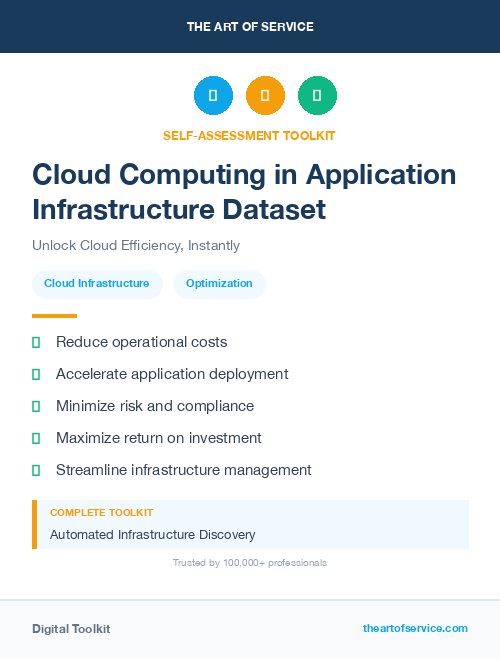Click the blue circle icon
Screen dimensions: 500x659
click(213, 95)
